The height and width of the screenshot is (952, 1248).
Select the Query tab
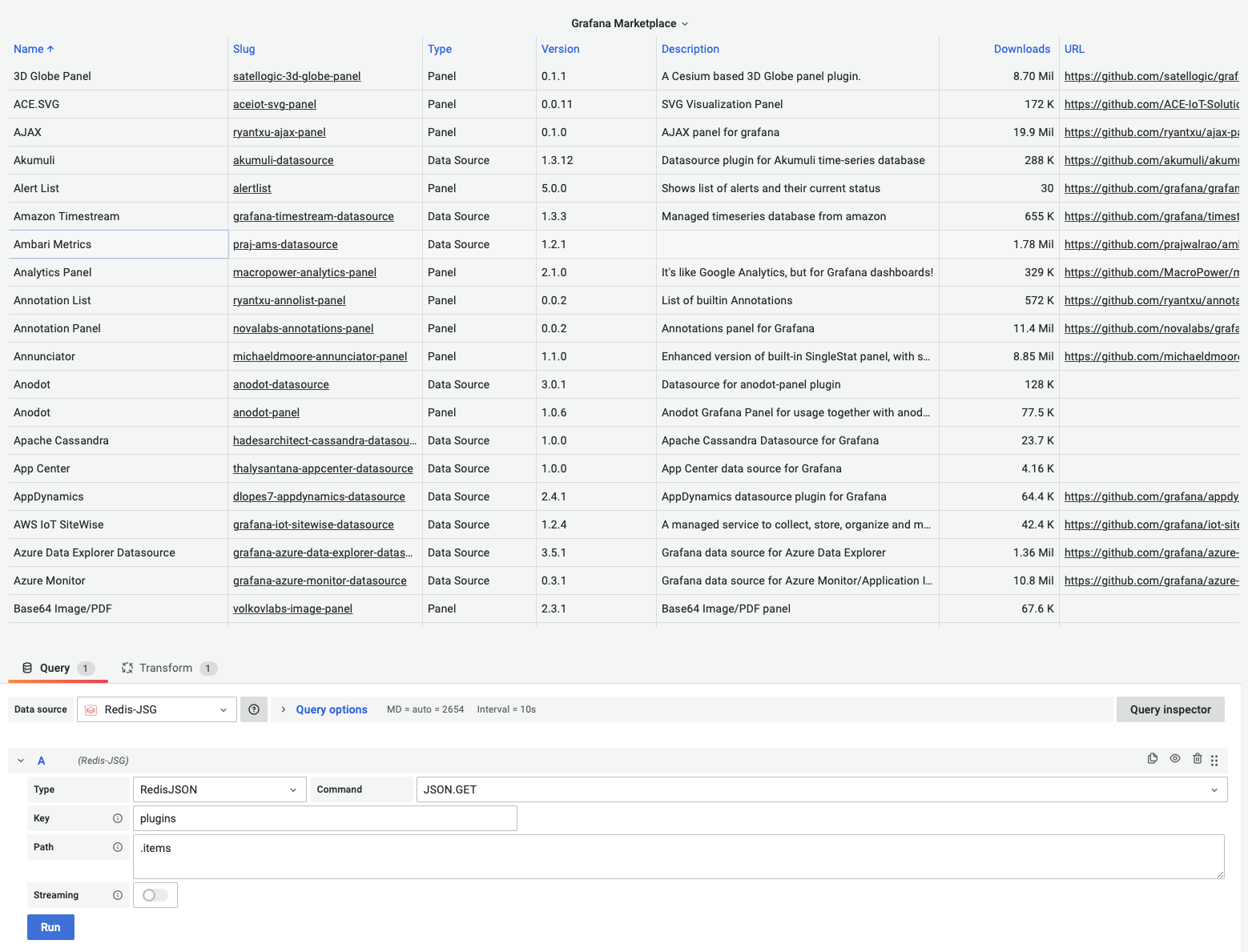[x=56, y=667]
